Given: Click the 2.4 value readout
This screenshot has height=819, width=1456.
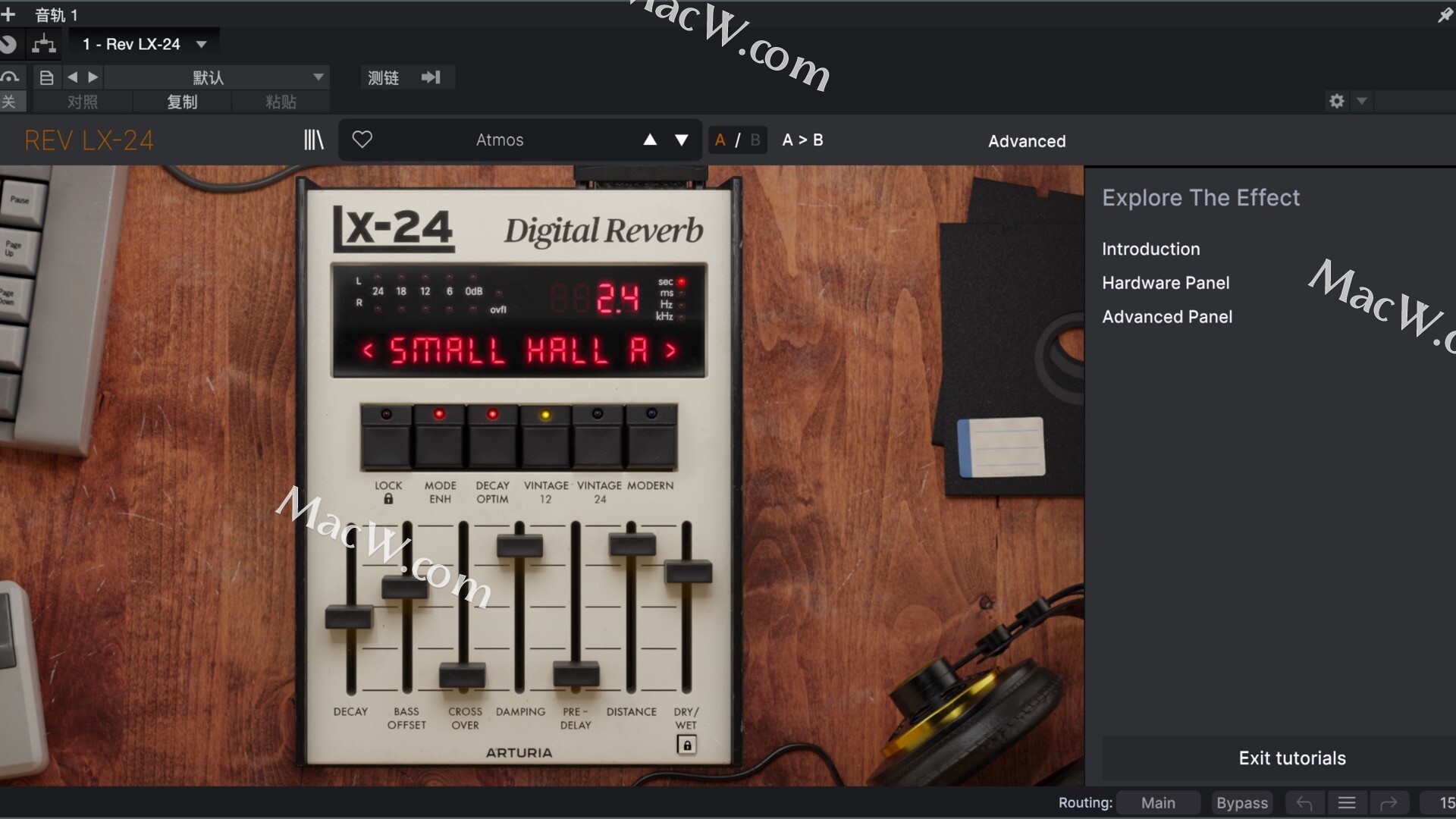Looking at the screenshot, I should click(x=617, y=298).
